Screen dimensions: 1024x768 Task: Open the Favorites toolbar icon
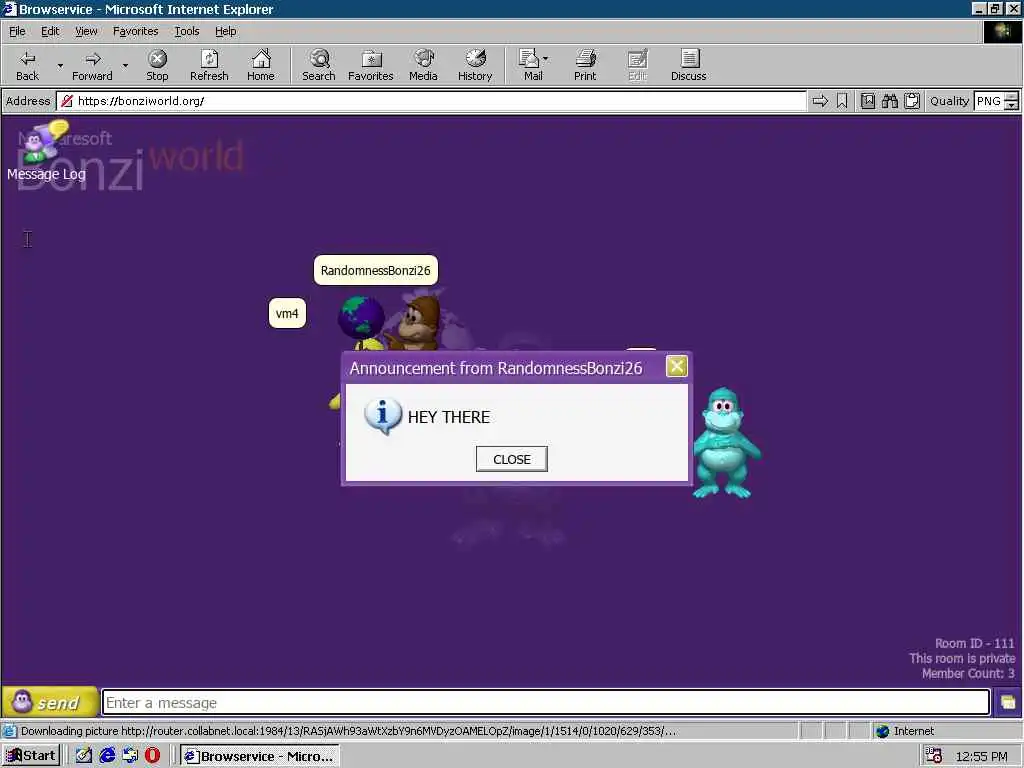370,65
